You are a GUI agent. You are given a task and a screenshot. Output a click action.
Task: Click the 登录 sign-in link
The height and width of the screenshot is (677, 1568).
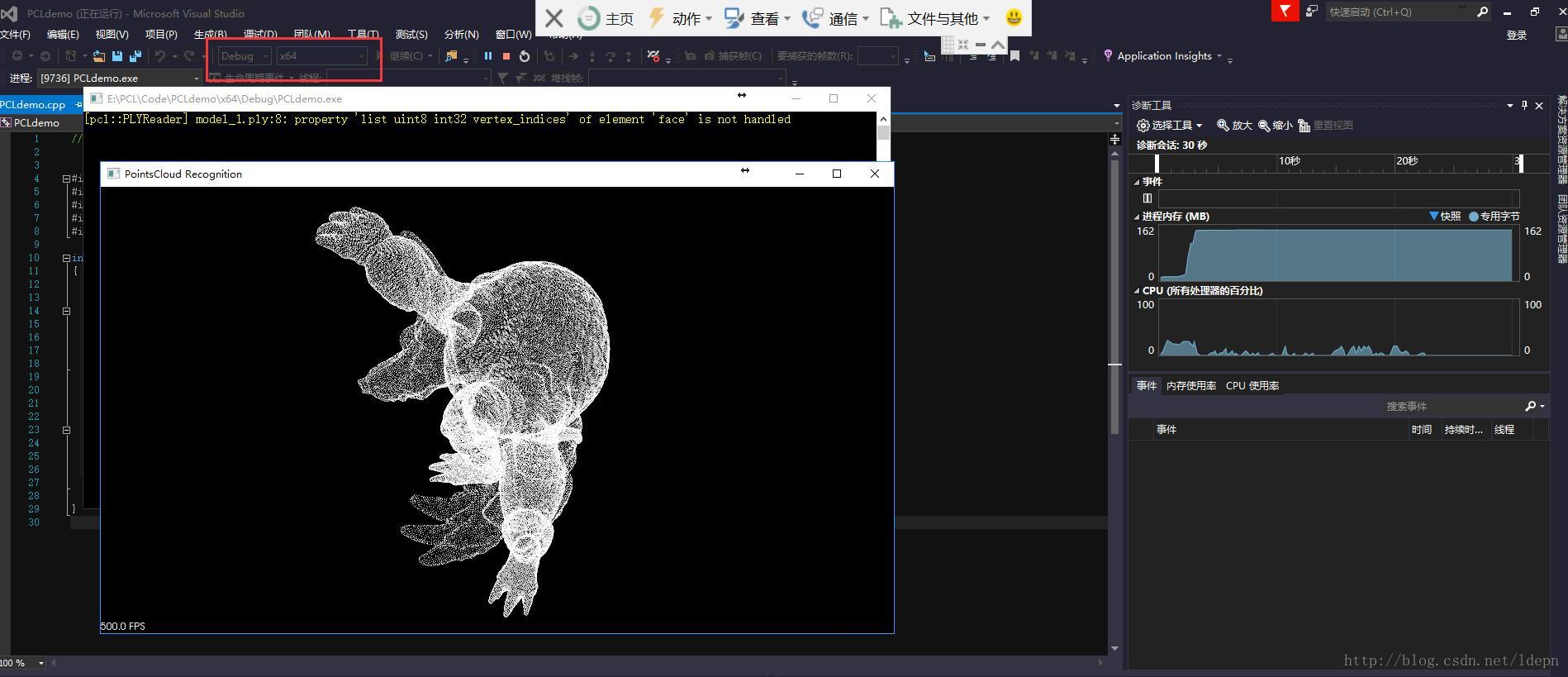[x=1516, y=35]
